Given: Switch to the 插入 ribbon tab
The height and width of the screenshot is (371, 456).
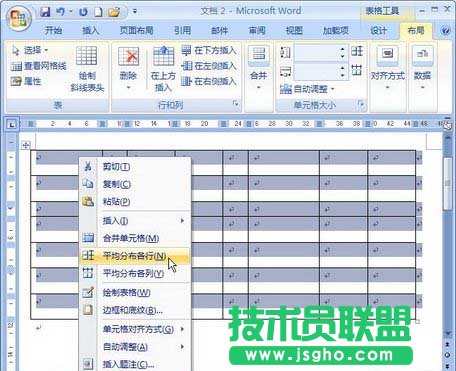Looking at the screenshot, I should click(x=91, y=31).
